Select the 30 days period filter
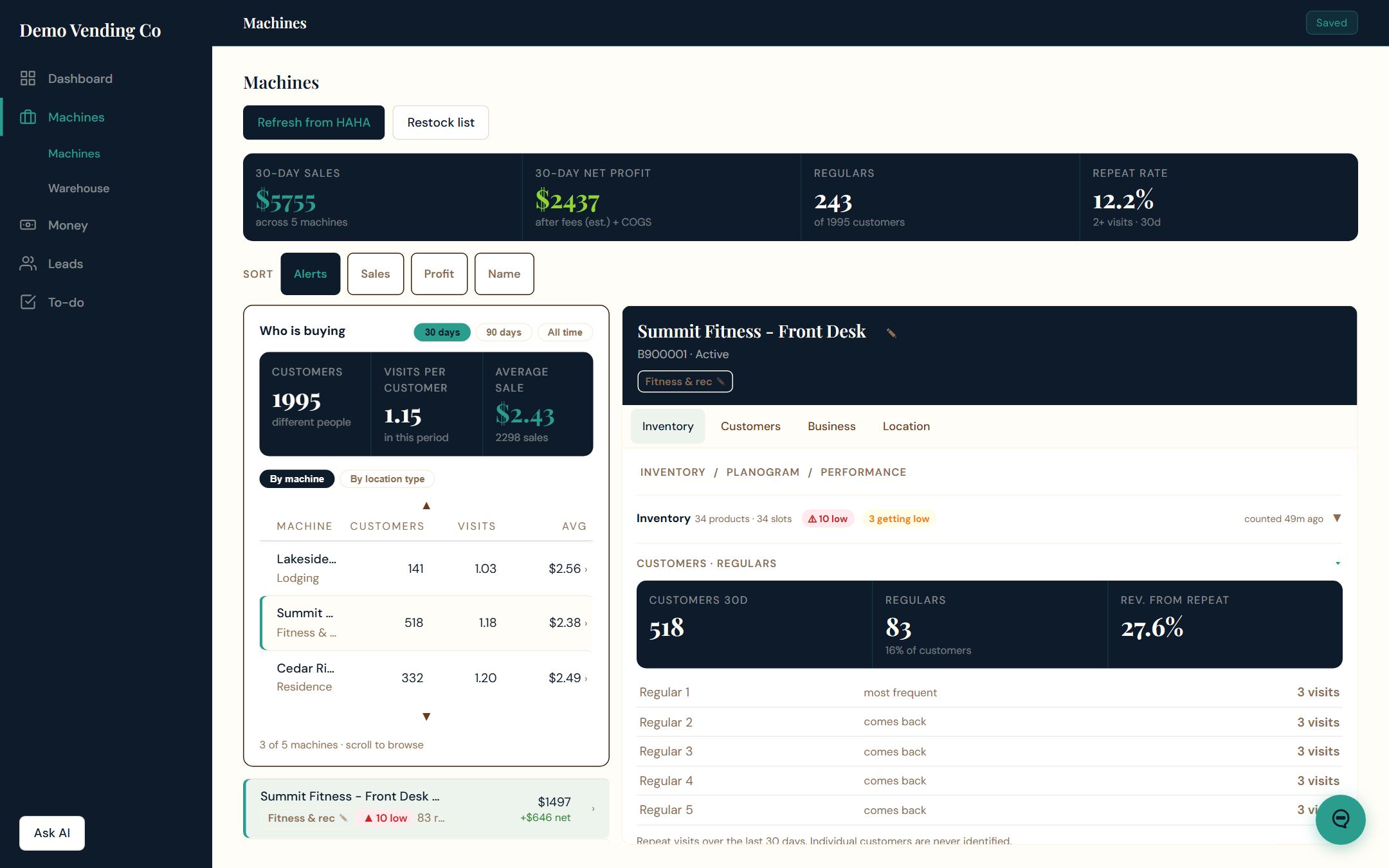Screen dimensions: 1389x868 (x=442, y=332)
